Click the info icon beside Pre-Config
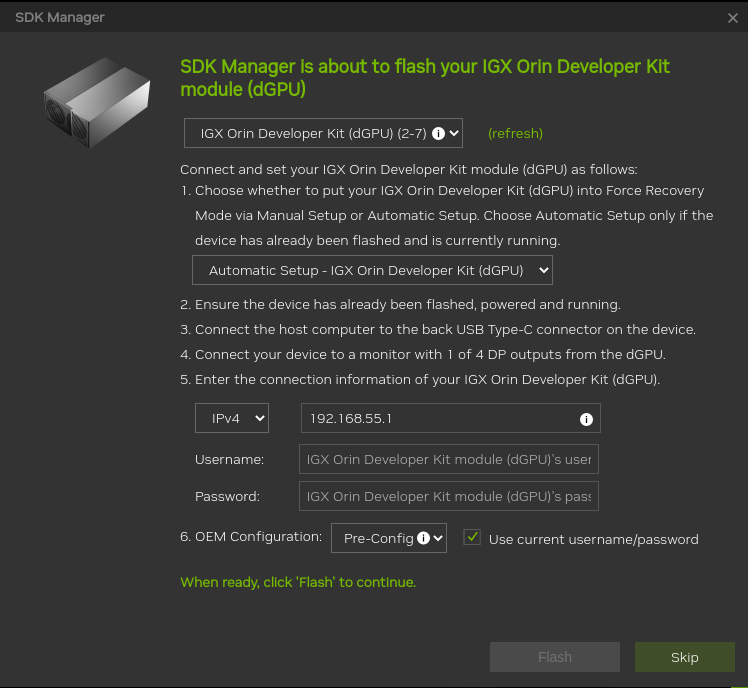 (423, 538)
